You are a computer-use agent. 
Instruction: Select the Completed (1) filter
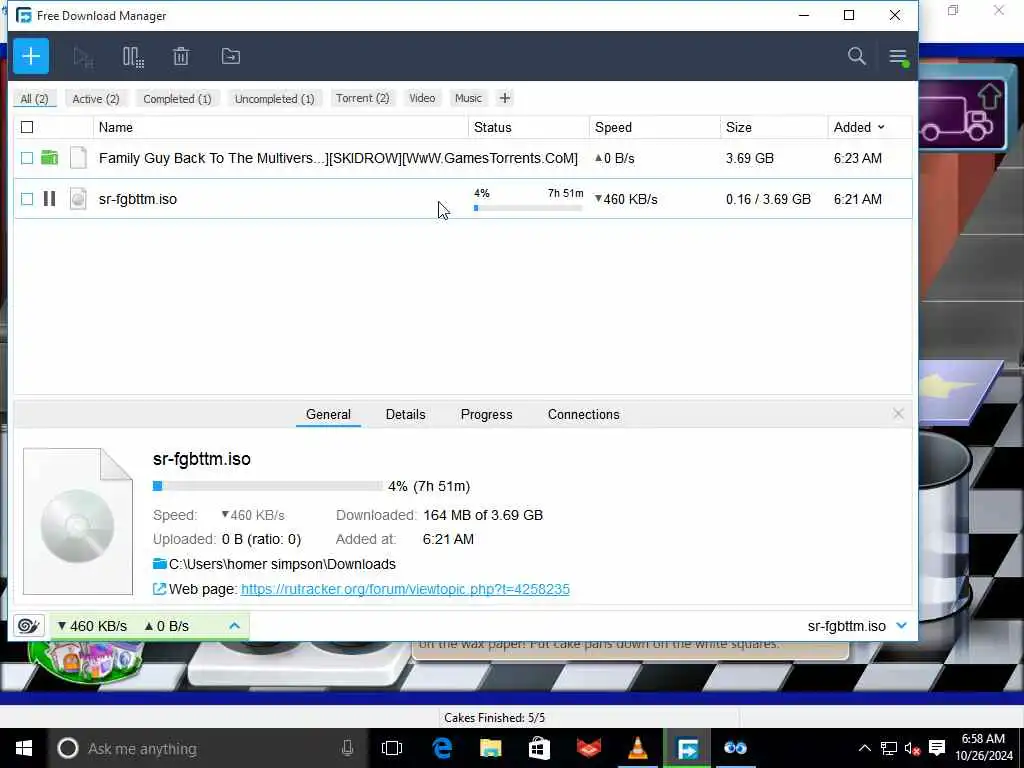tap(177, 99)
